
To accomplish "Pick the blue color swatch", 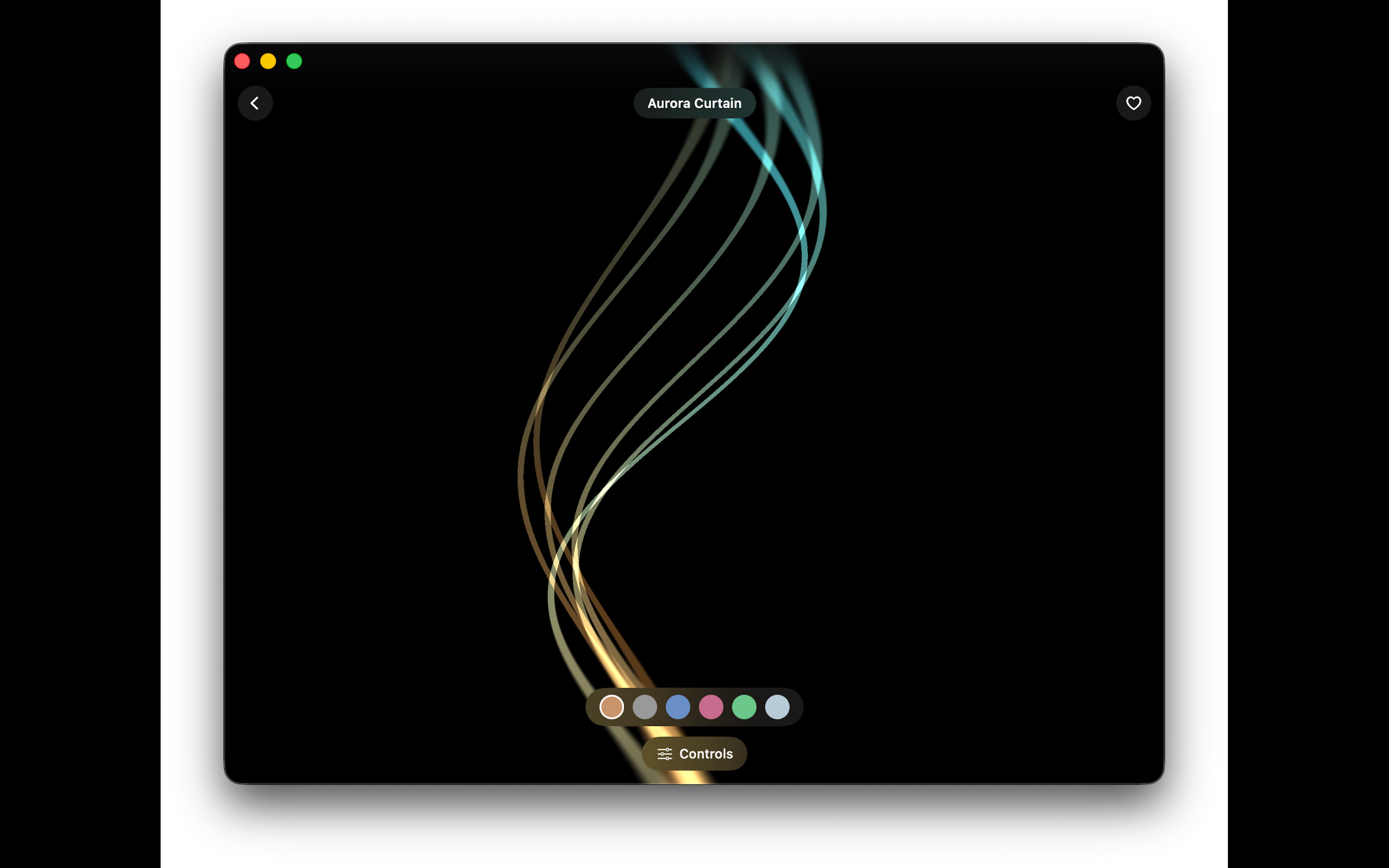I will (x=678, y=707).
